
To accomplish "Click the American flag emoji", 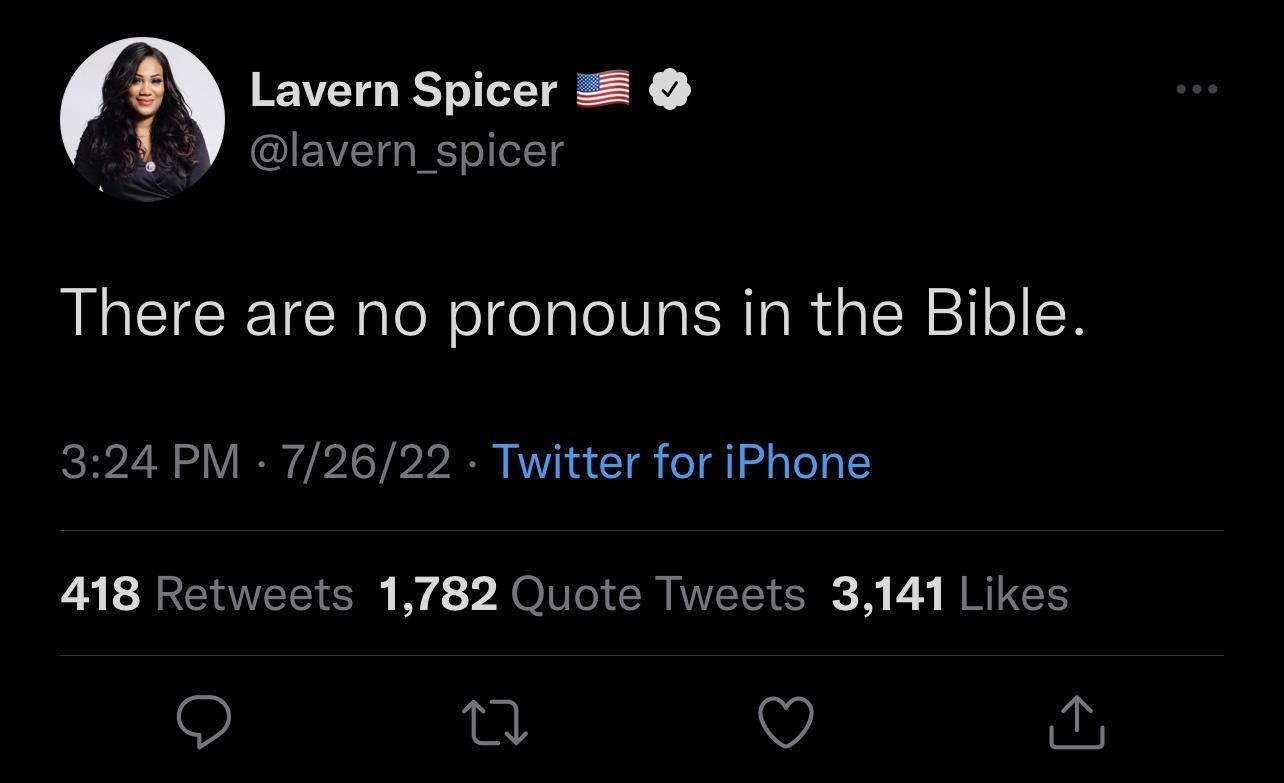I will tap(604, 88).
